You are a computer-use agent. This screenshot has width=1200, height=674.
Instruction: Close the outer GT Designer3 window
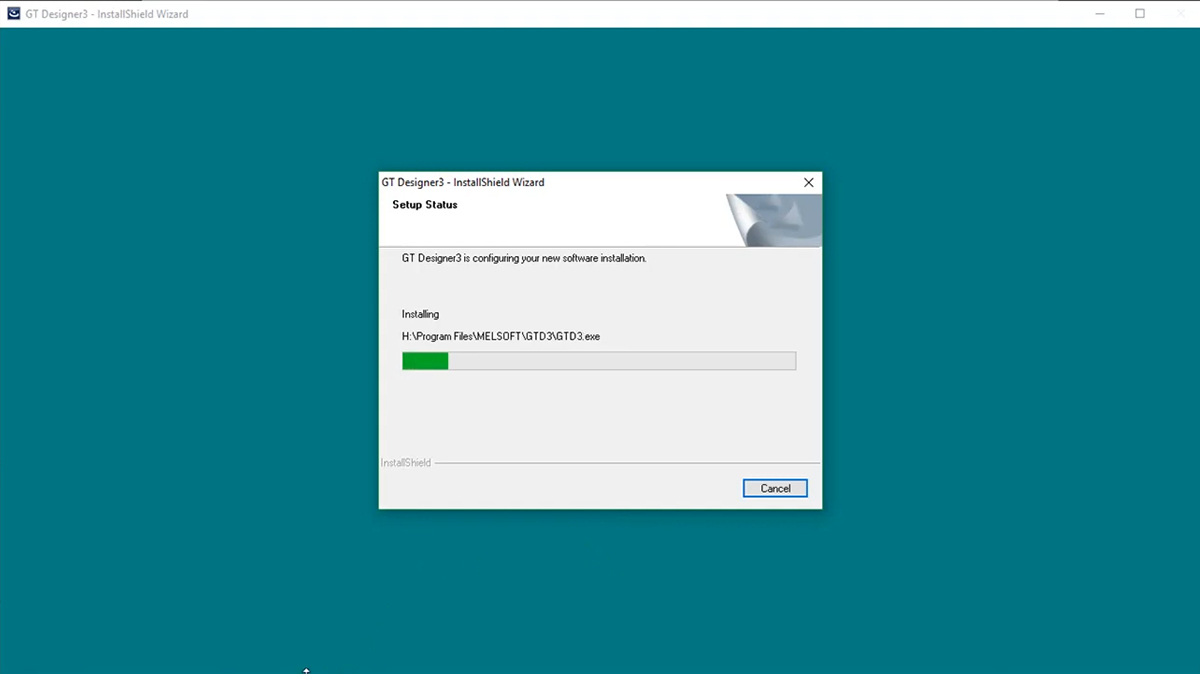pos(1181,14)
